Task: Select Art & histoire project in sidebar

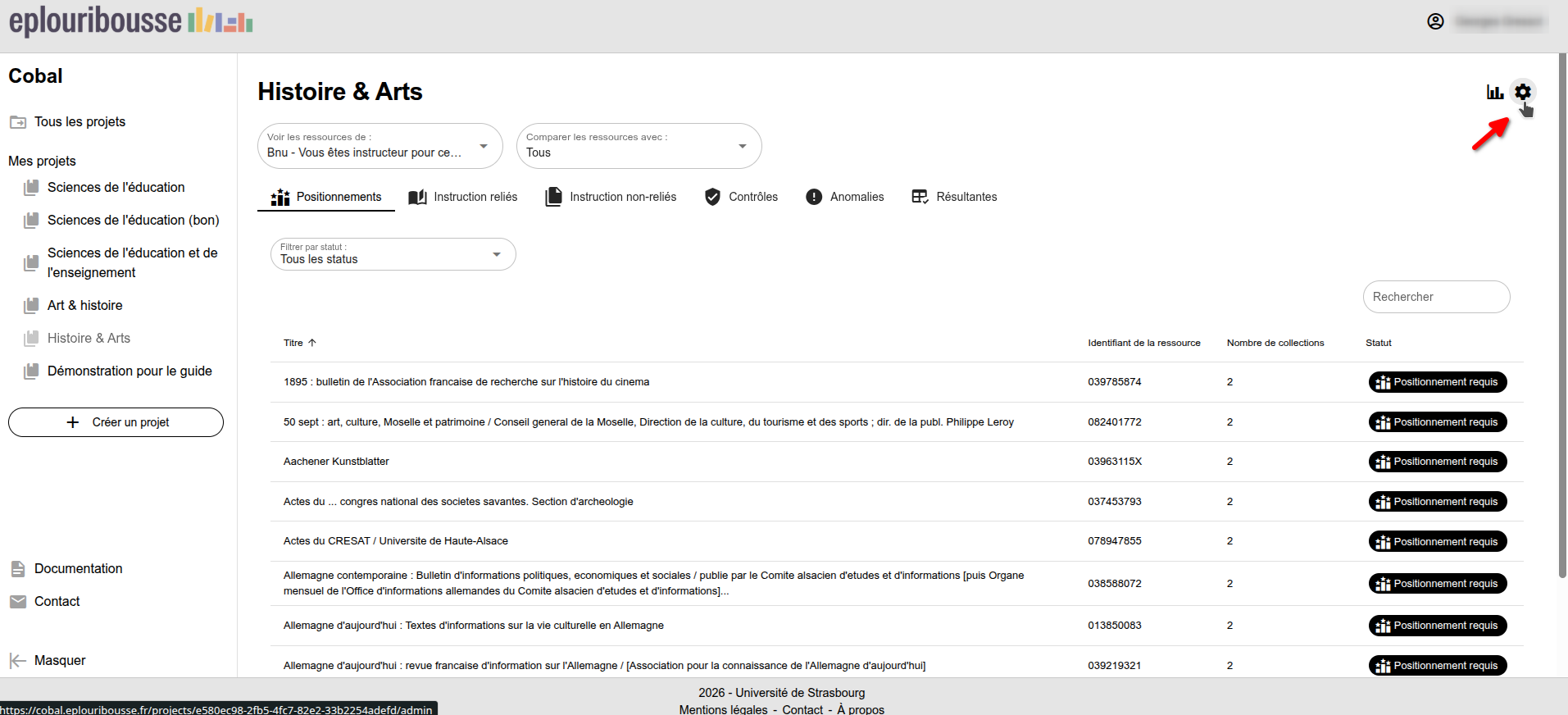Action: click(85, 305)
